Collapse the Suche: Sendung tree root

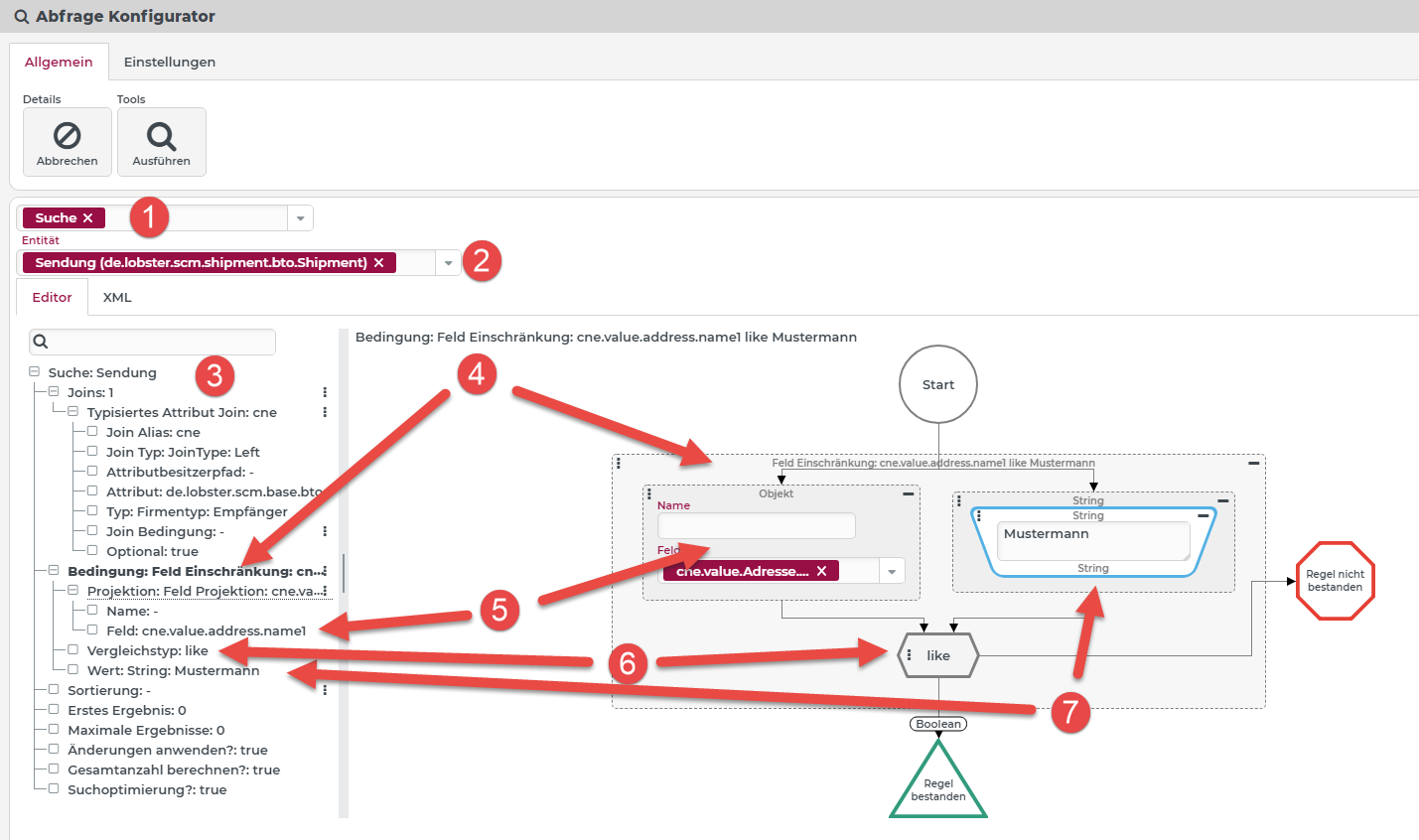coord(35,372)
